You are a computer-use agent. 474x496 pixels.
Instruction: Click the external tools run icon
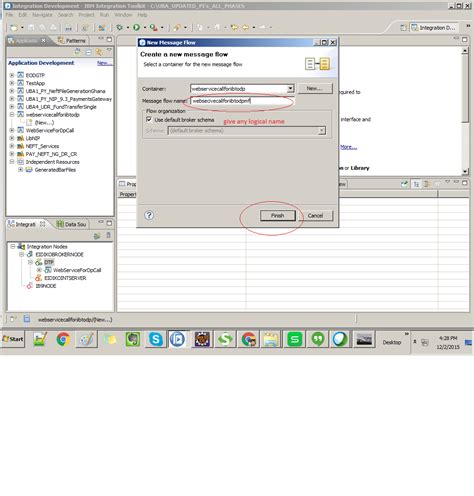[x=153, y=27]
